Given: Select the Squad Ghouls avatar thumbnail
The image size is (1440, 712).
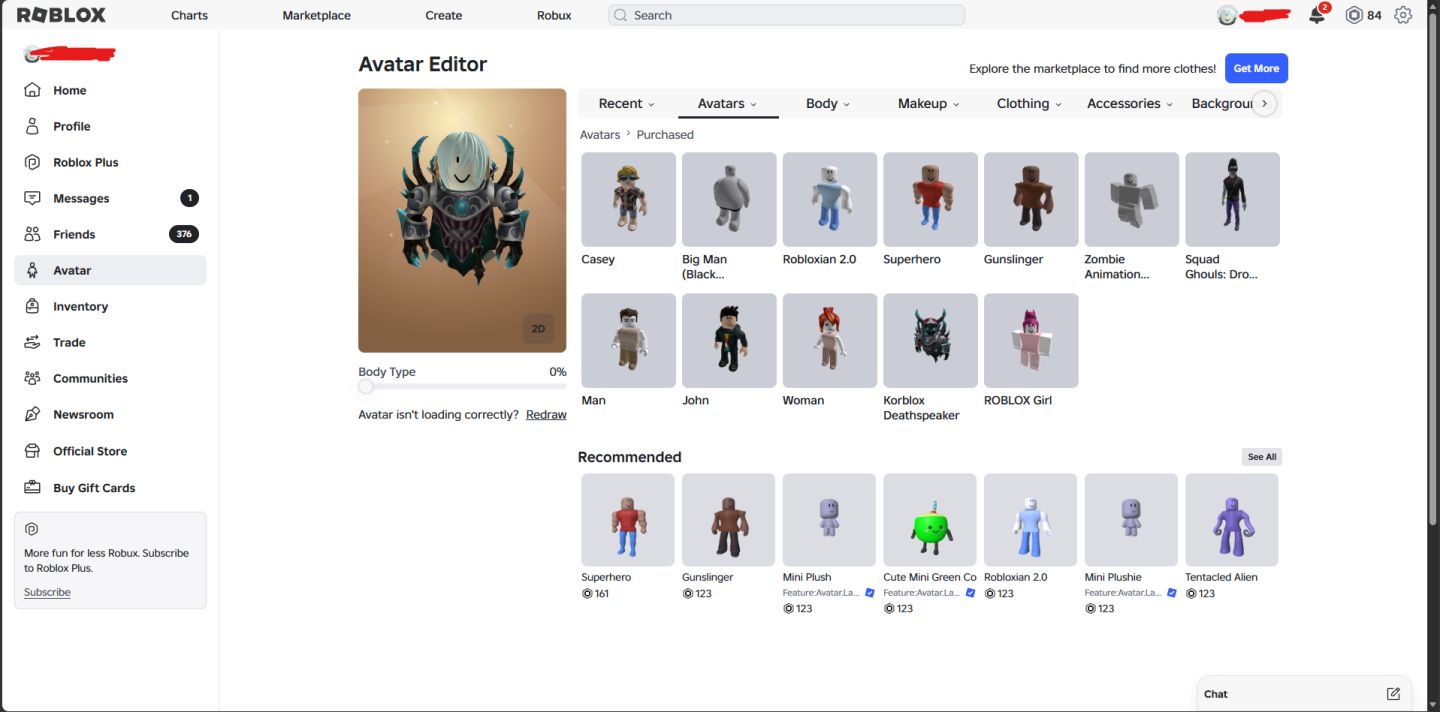Looking at the screenshot, I should coord(1232,199).
